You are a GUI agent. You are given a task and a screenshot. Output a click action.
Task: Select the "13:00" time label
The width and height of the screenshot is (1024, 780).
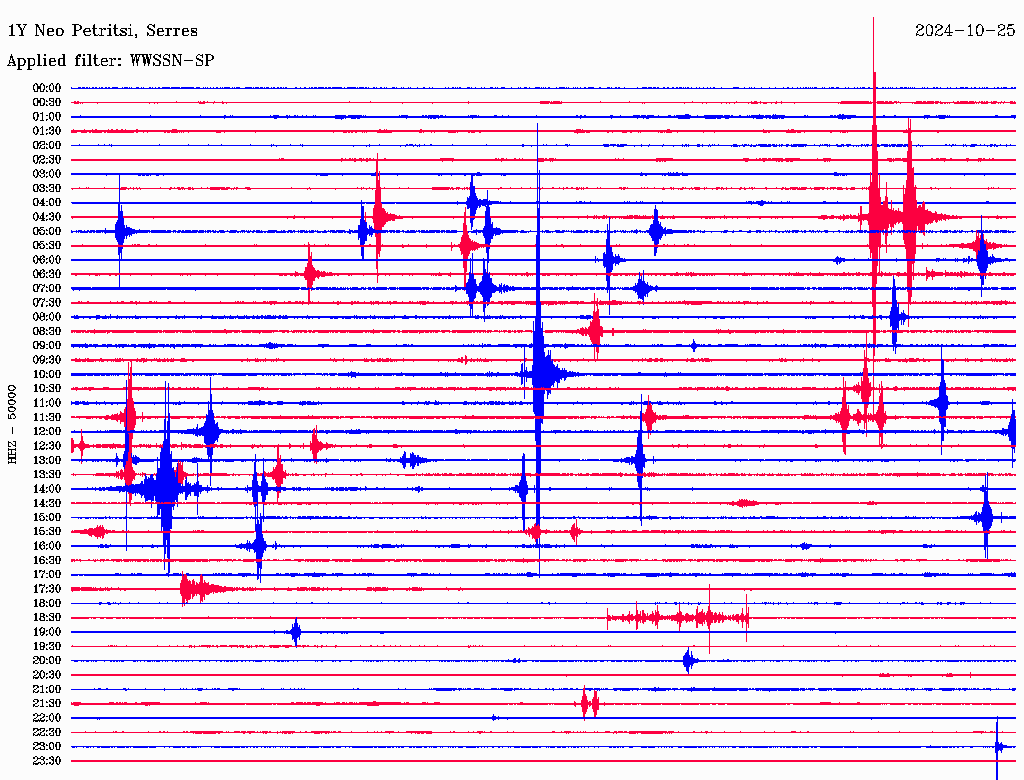tap(46, 461)
